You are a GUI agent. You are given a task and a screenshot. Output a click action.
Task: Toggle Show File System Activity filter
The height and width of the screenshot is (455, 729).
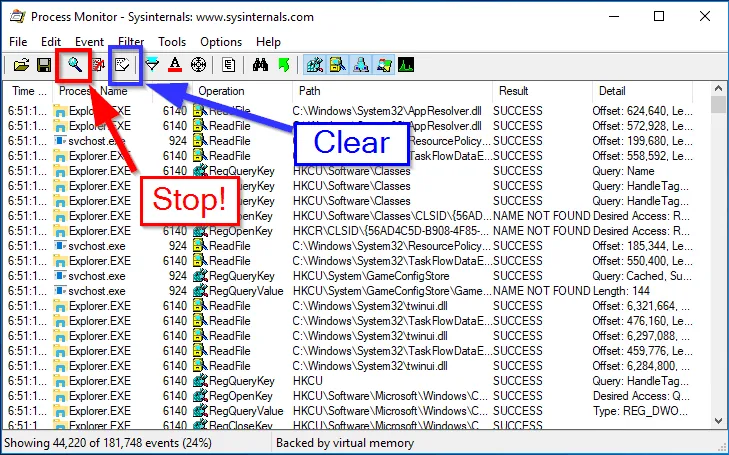pyautogui.click(x=338, y=65)
